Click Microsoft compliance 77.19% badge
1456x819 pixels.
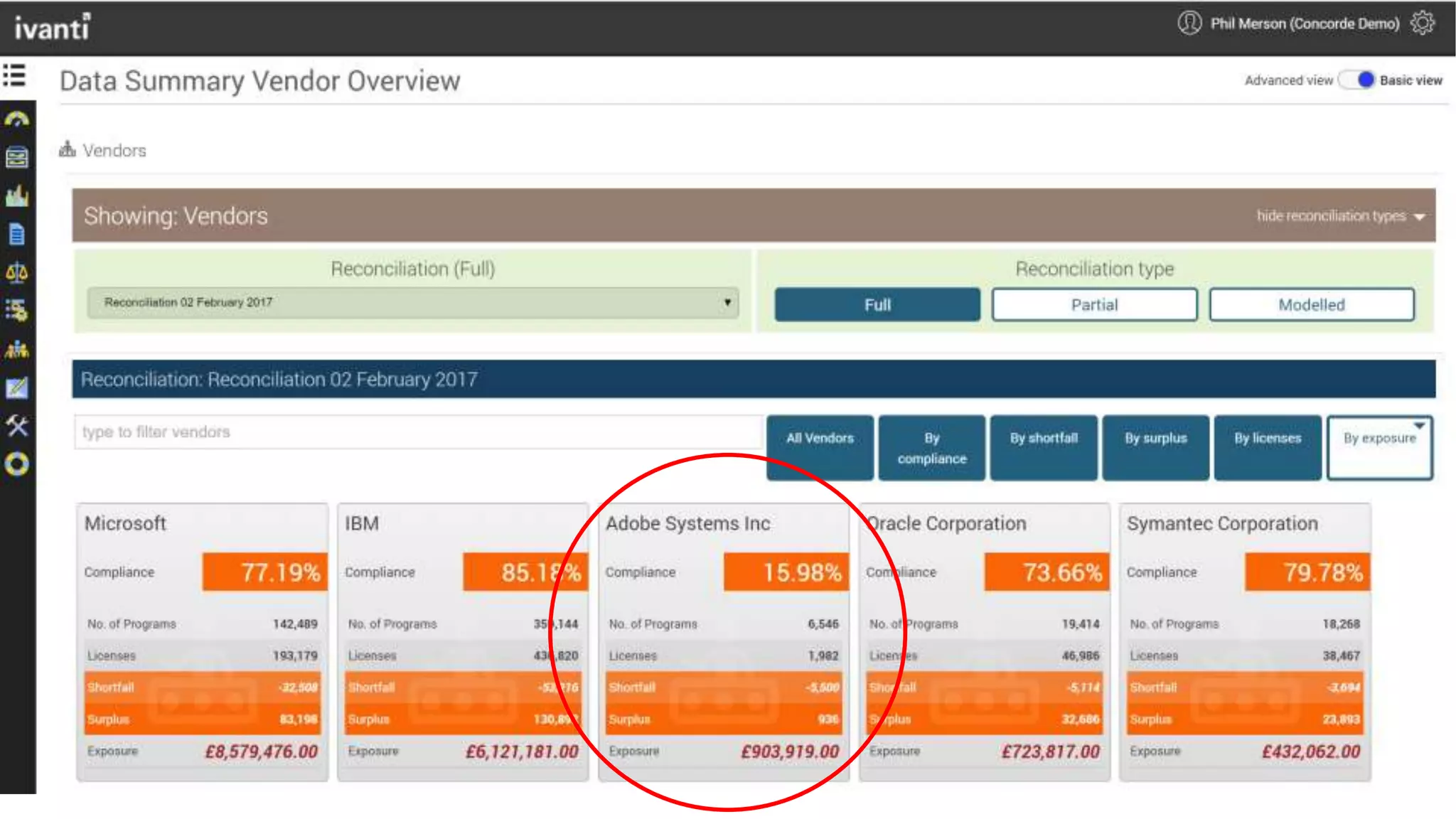click(x=265, y=572)
